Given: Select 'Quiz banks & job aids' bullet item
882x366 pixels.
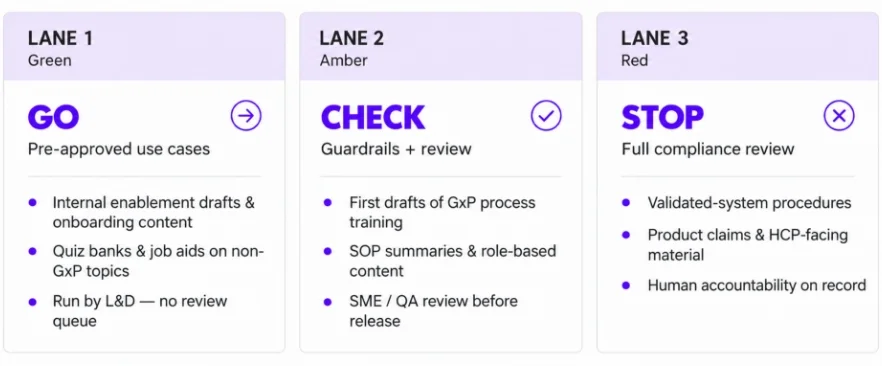Looking at the screenshot, I should (x=158, y=261).
